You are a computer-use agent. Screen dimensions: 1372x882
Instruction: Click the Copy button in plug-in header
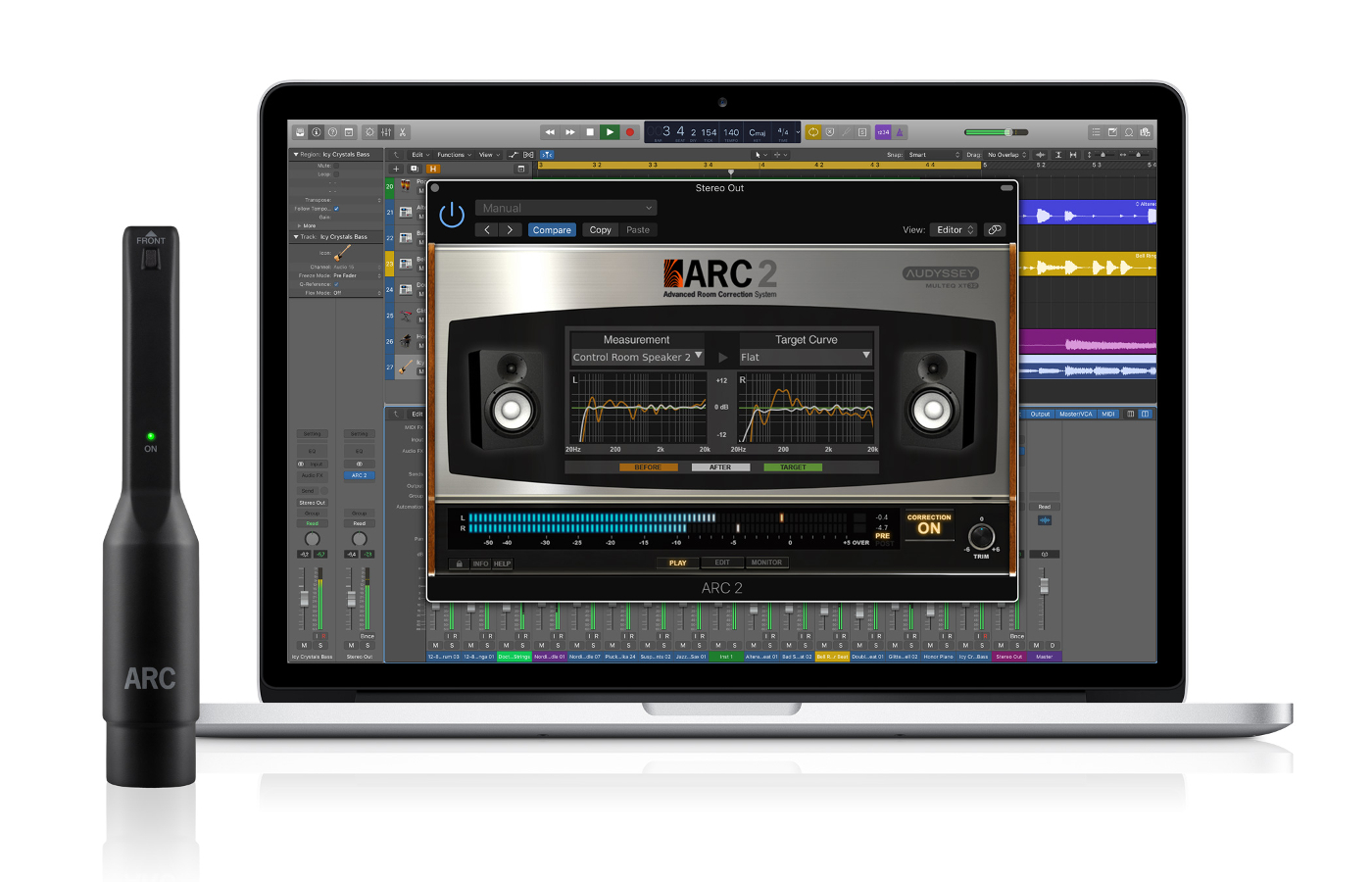coord(600,230)
